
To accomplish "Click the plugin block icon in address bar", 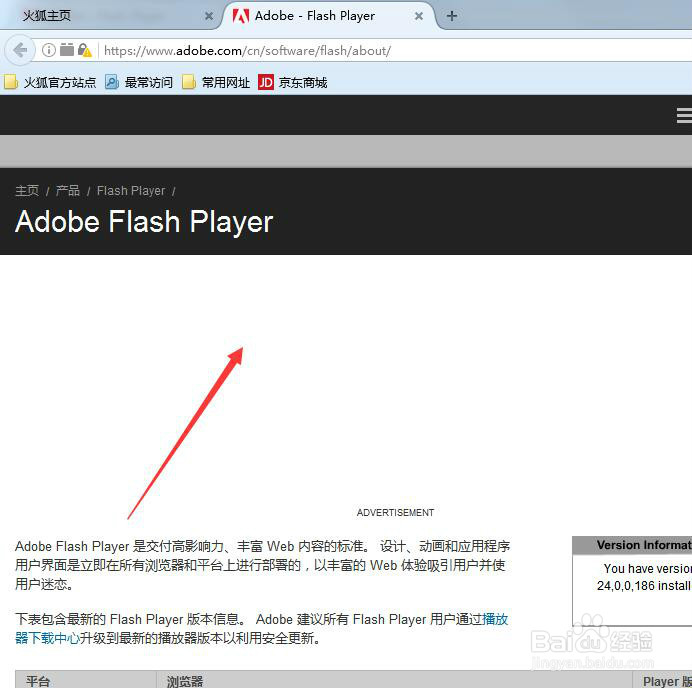I will (x=67, y=50).
